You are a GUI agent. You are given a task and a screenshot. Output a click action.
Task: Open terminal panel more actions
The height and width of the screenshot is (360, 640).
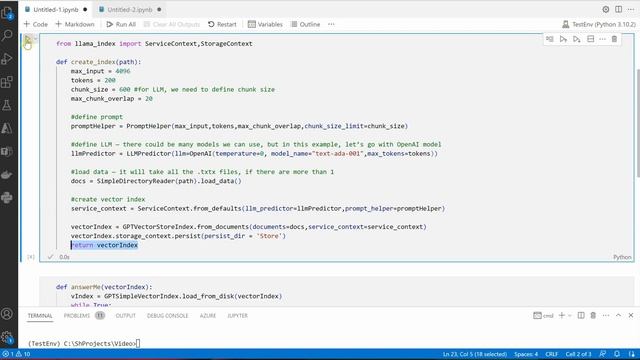[606, 315]
